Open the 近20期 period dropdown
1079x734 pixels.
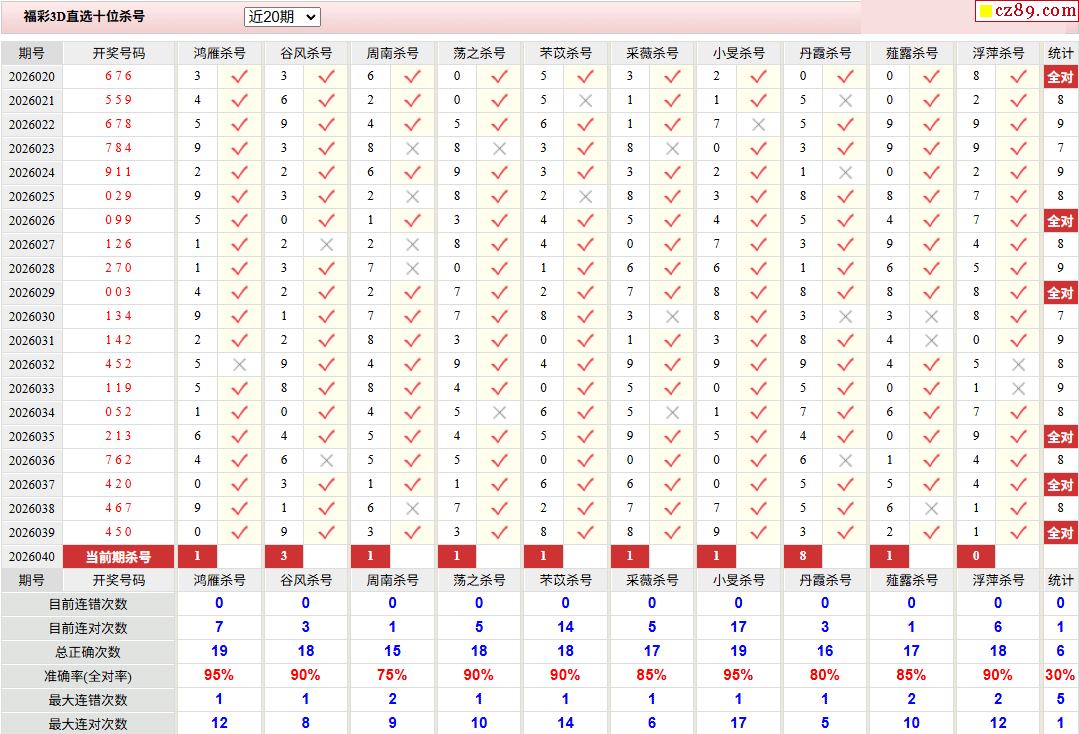tap(282, 17)
